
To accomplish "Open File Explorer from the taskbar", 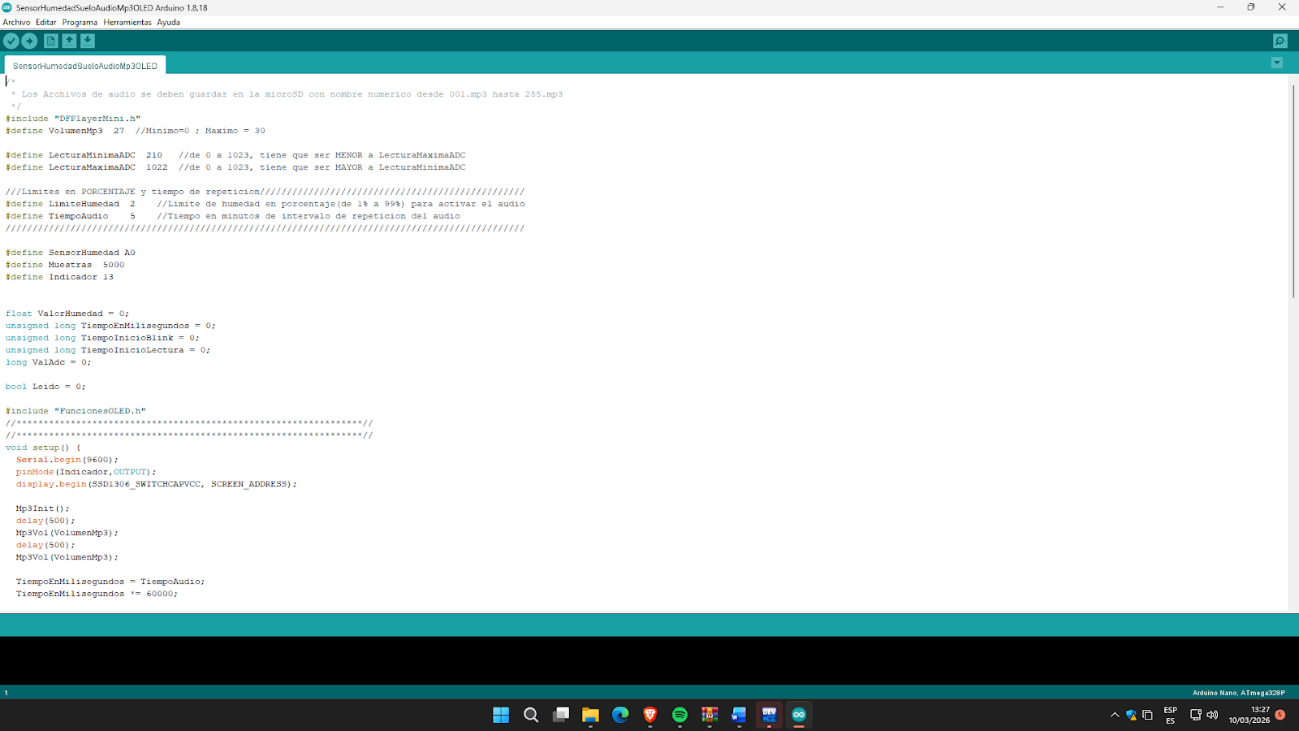I will (590, 715).
